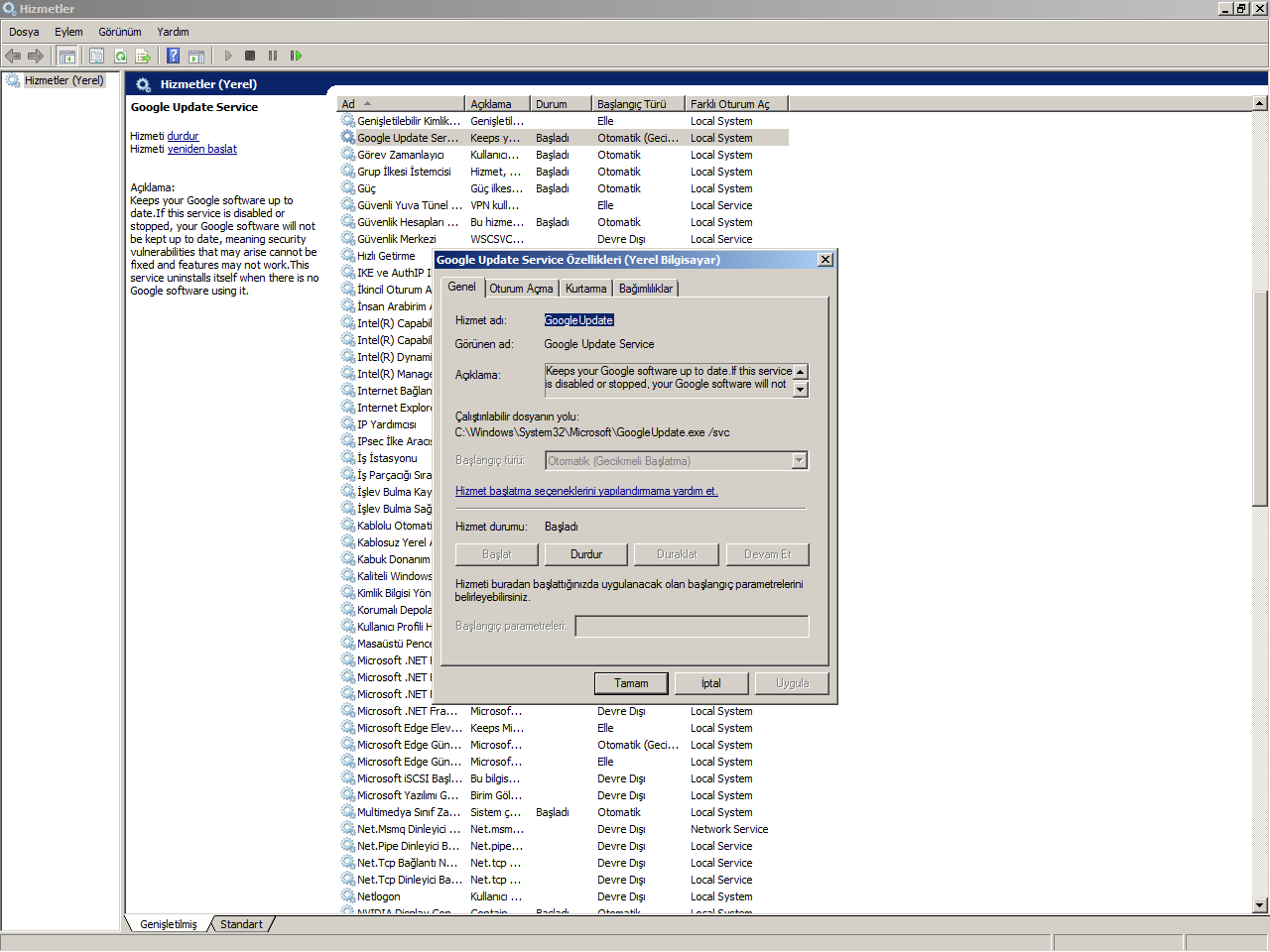The image size is (1270, 952).
Task: Click the gear icon of Grup İlkesi İstemcisi row
Action: [348, 172]
